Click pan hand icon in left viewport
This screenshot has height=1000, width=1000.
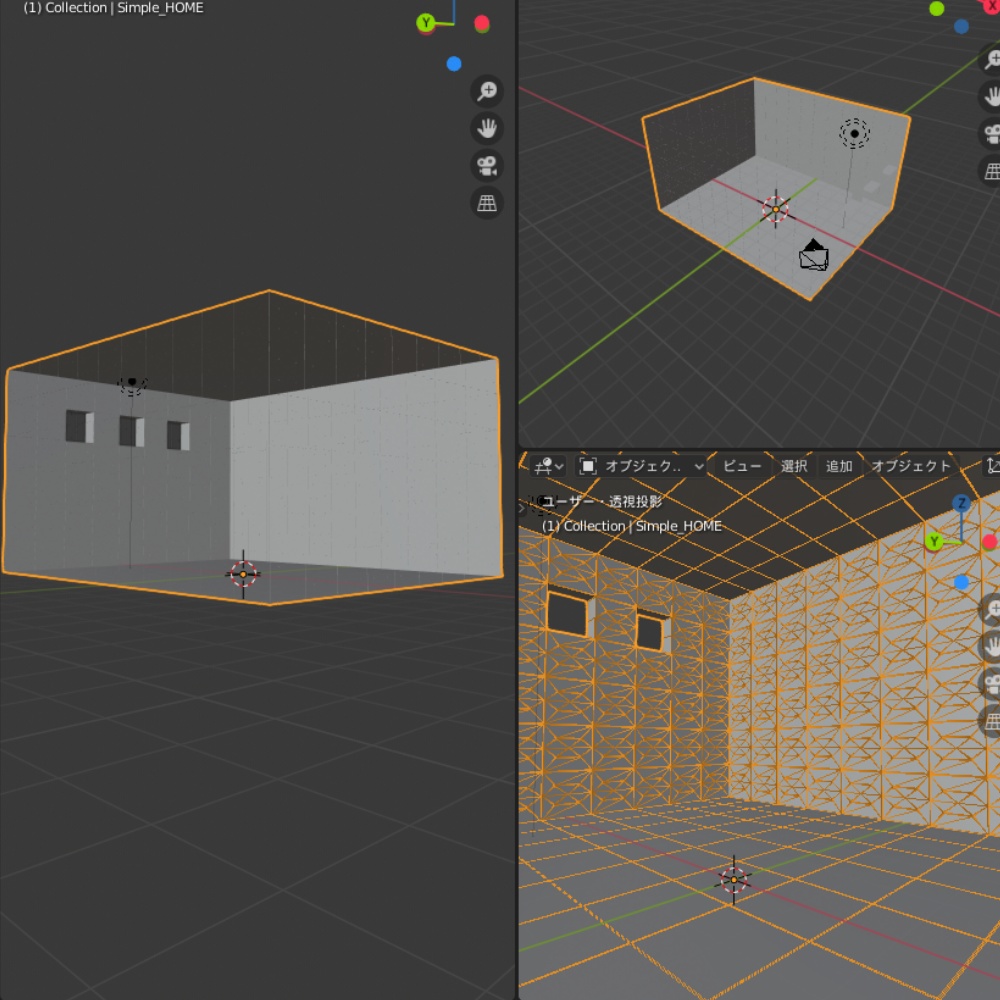click(x=487, y=128)
